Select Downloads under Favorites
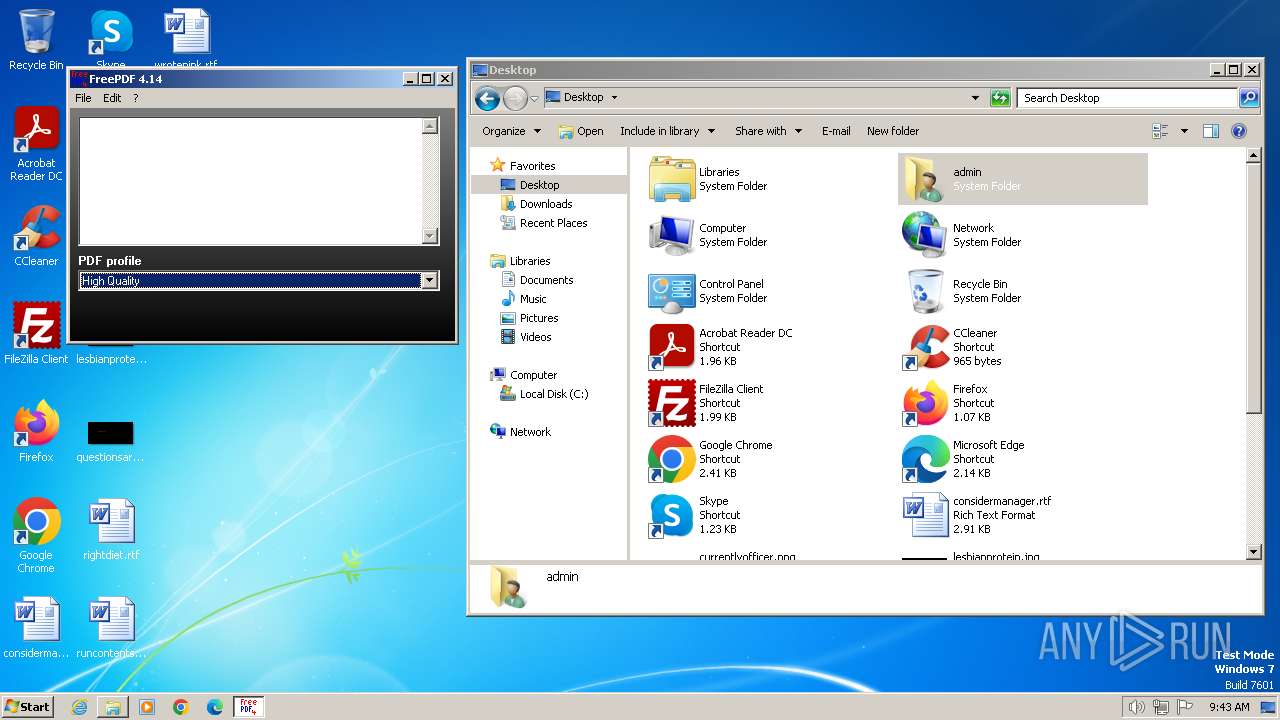The width and height of the screenshot is (1280, 720). pos(546,204)
